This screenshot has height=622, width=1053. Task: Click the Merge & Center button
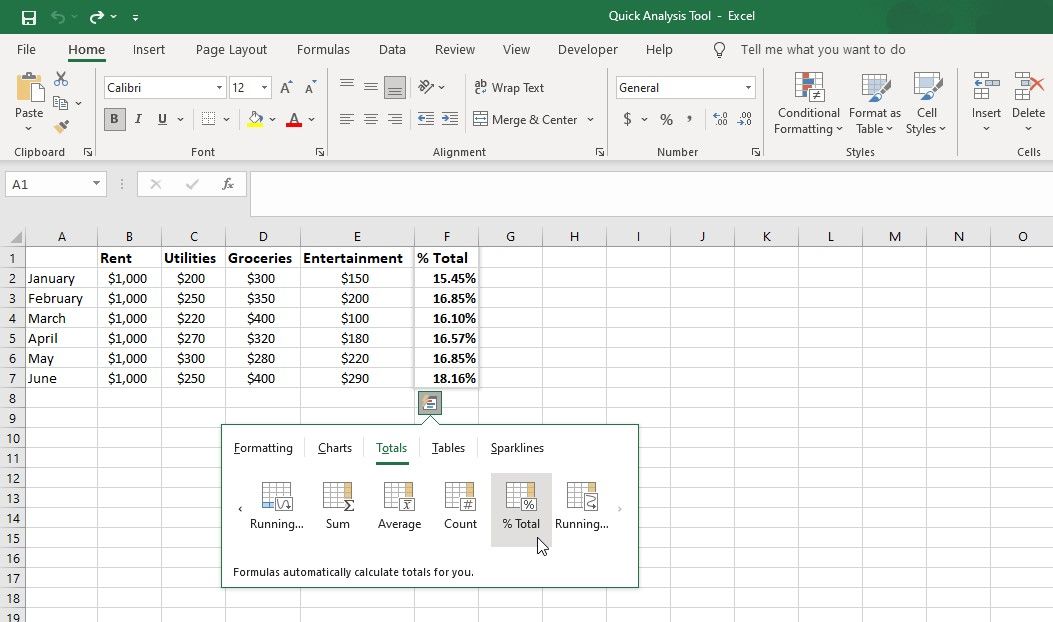[526, 120]
